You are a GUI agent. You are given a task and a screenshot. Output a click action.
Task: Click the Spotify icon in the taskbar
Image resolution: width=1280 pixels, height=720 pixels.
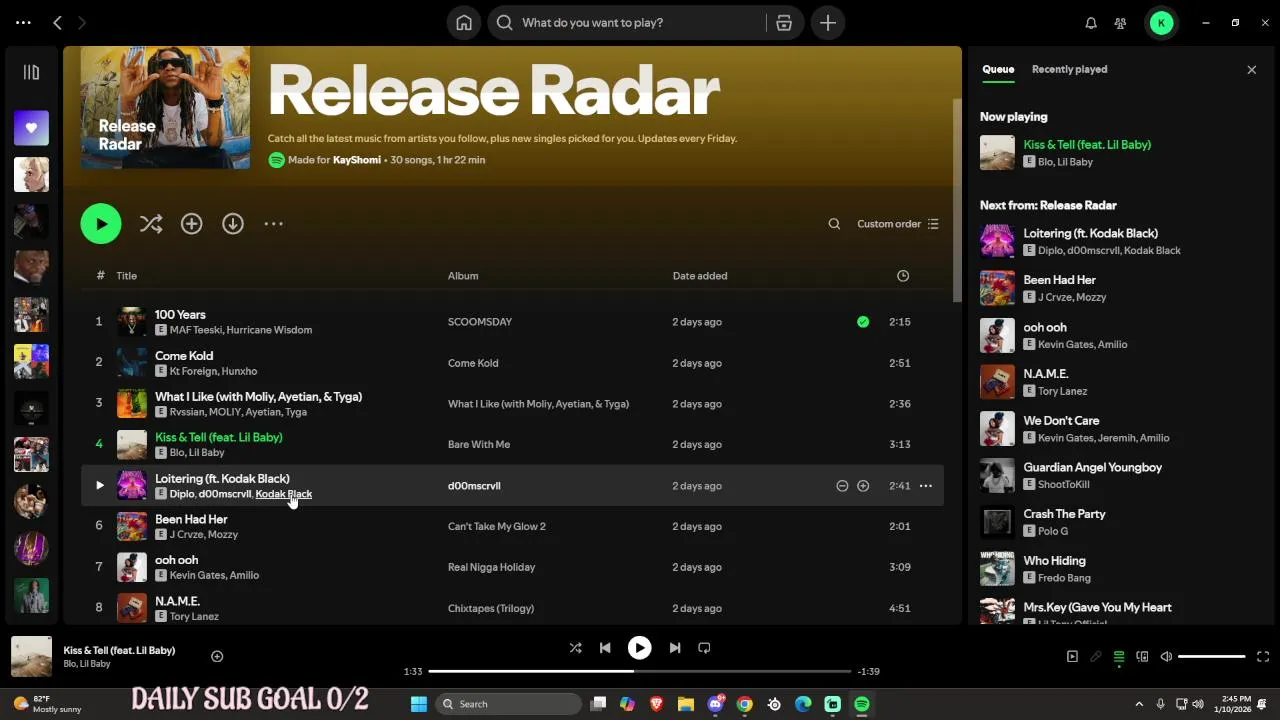click(862, 704)
